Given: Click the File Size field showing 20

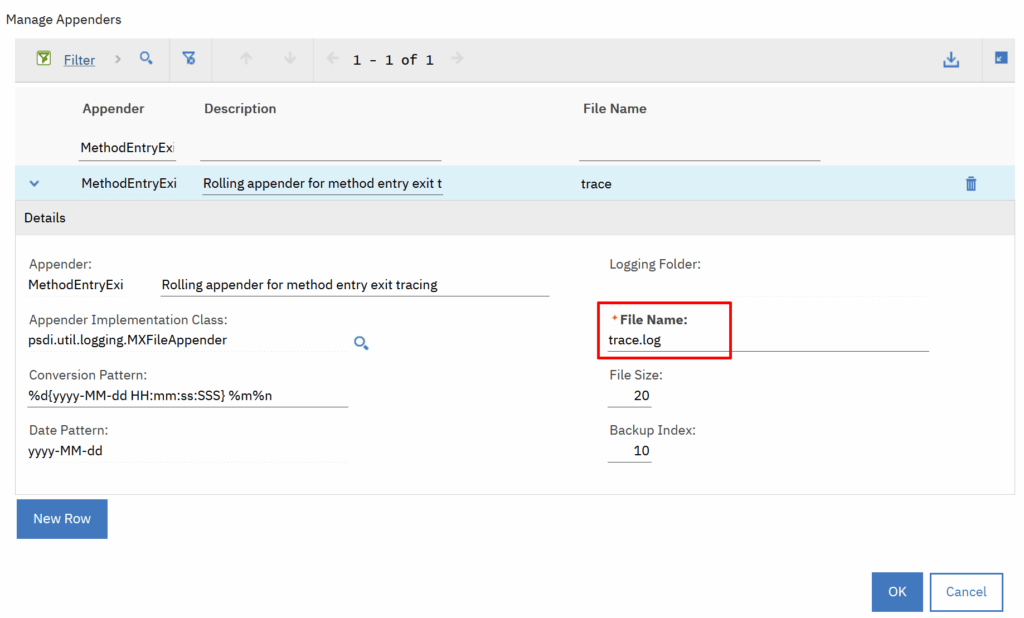Looking at the screenshot, I should [629, 396].
